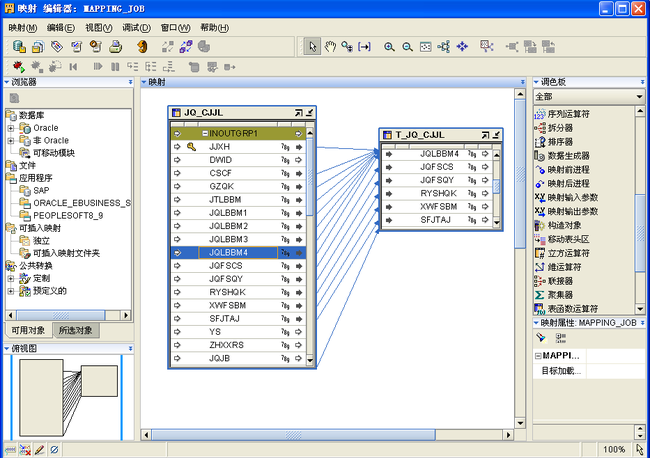This screenshot has height=458, width=650.
Task: Click the crossed-circle icon in status bar
Action: click(x=54, y=449)
